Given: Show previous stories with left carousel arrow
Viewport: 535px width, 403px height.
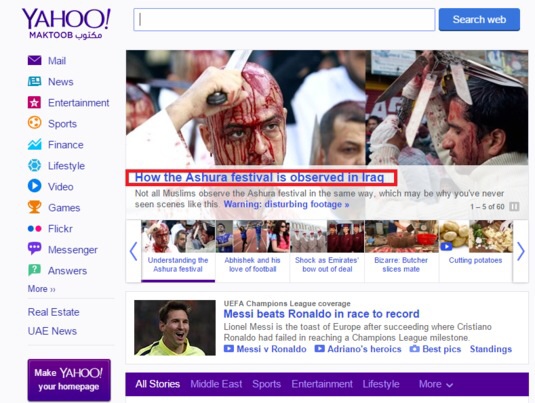Looking at the screenshot, I should [x=133, y=251].
